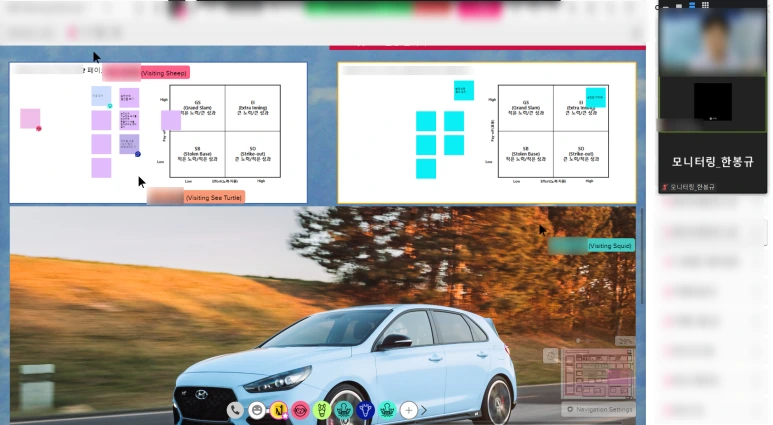Select cyan sticky inside right matrix EI quadrant
The height and width of the screenshot is (425, 773).
coord(596,98)
